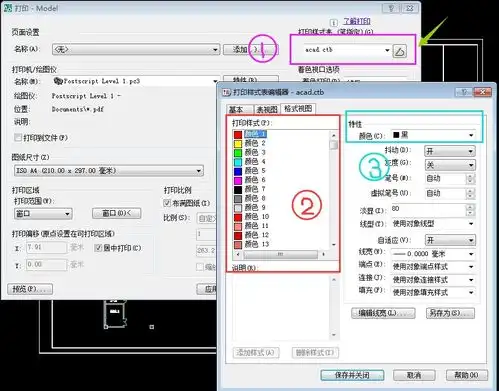The width and height of the screenshot is (499, 391).
Task: Select 颜色 12 in style list
Action: pos(257,235)
